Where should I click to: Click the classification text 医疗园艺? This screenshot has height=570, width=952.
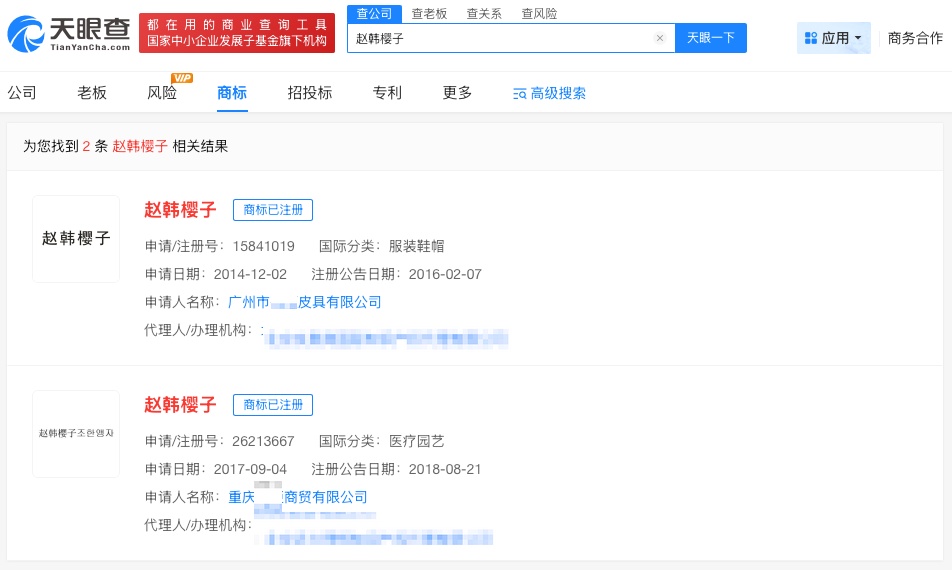pos(416,441)
